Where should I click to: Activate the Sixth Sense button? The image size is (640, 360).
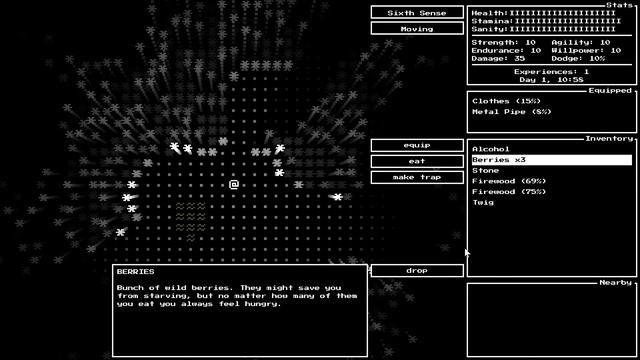click(x=417, y=13)
